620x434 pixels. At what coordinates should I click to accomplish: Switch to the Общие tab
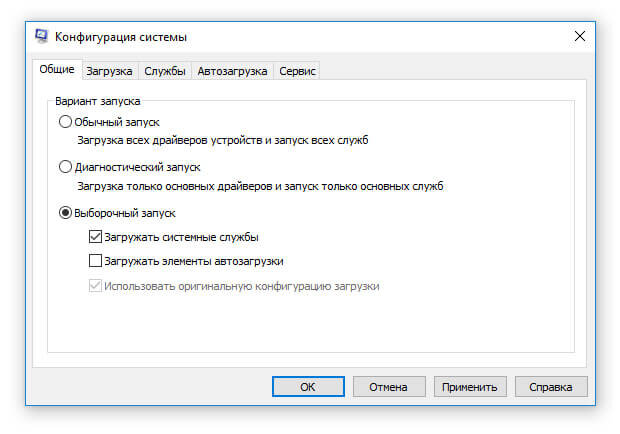pyautogui.click(x=57, y=70)
